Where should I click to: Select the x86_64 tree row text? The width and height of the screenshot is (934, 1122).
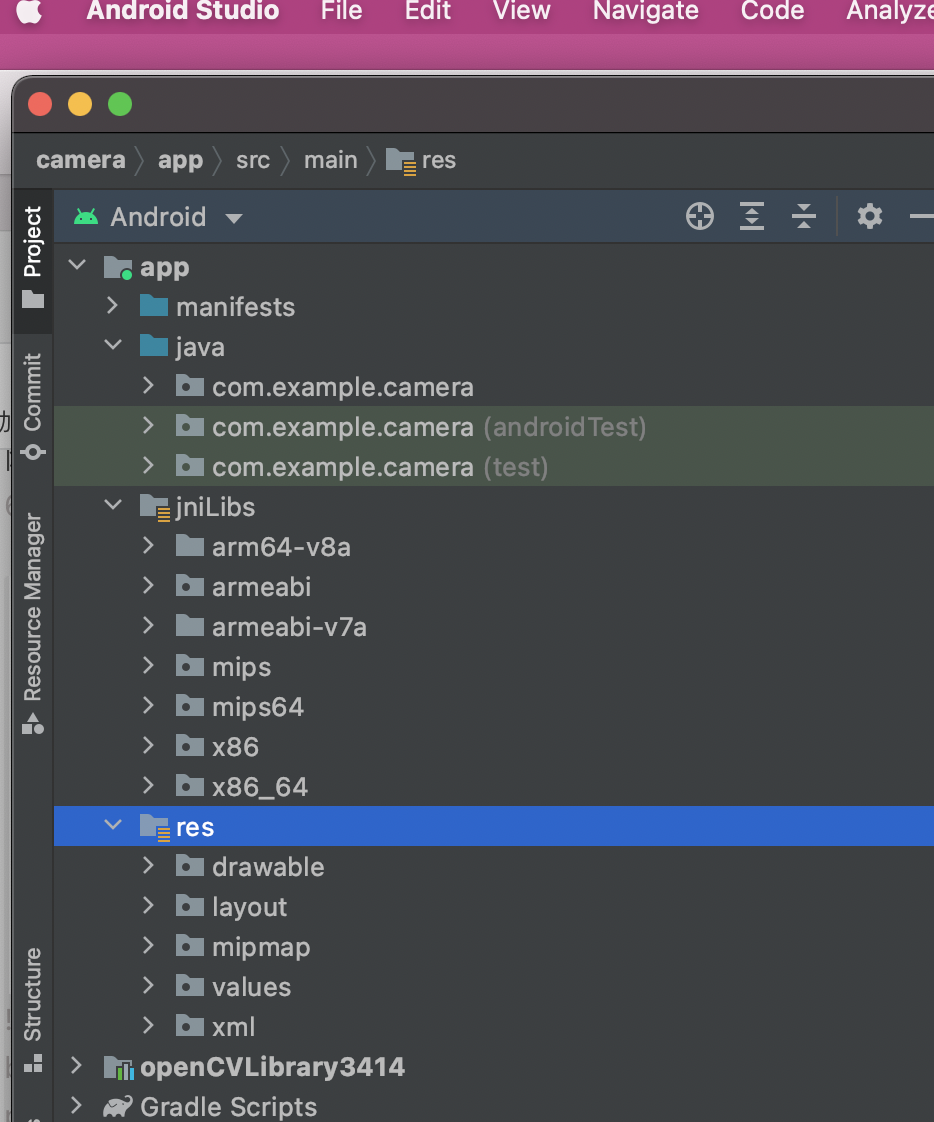[x=260, y=787]
